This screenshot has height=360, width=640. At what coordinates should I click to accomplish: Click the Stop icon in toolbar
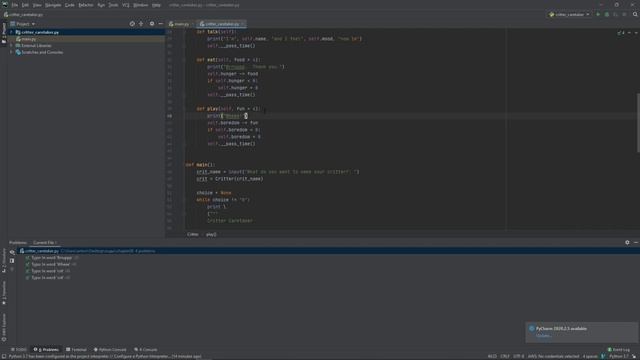[x=624, y=15]
